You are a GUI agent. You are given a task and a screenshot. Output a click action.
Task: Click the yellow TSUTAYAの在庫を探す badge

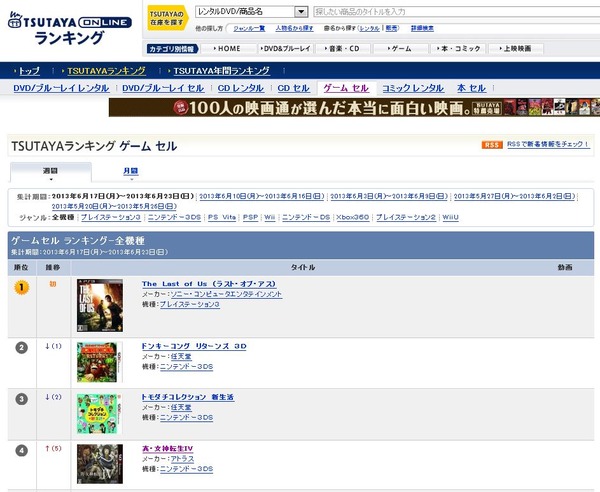point(168,18)
